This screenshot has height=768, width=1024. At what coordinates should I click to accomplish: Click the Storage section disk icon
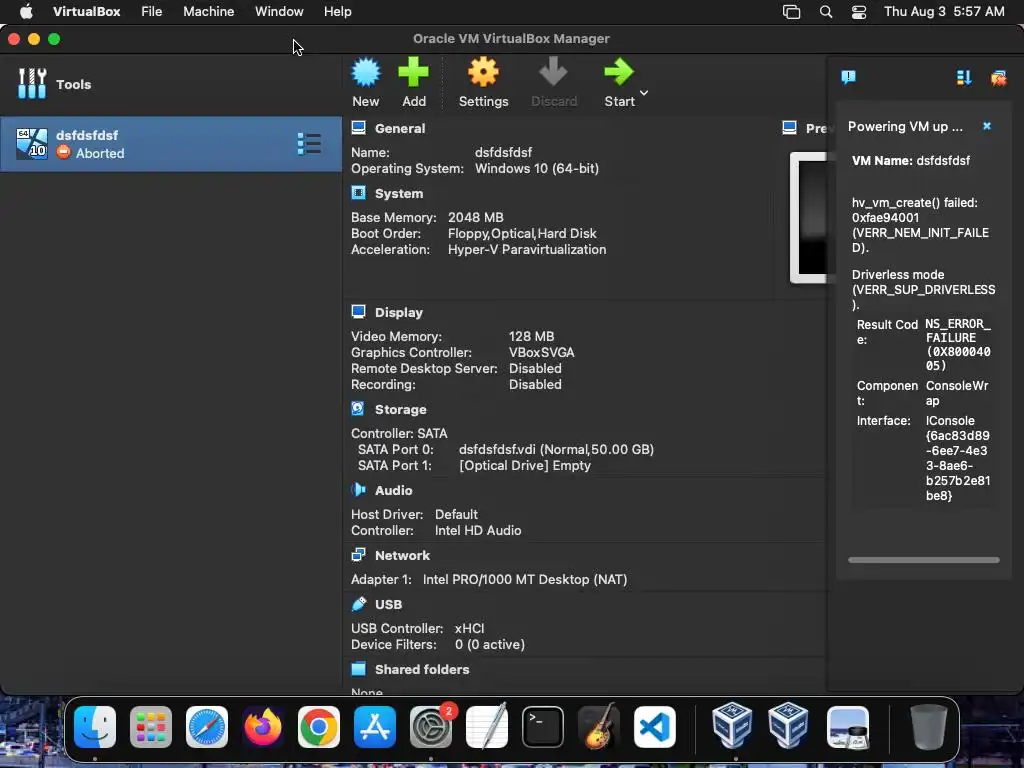click(x=358, y=409)
